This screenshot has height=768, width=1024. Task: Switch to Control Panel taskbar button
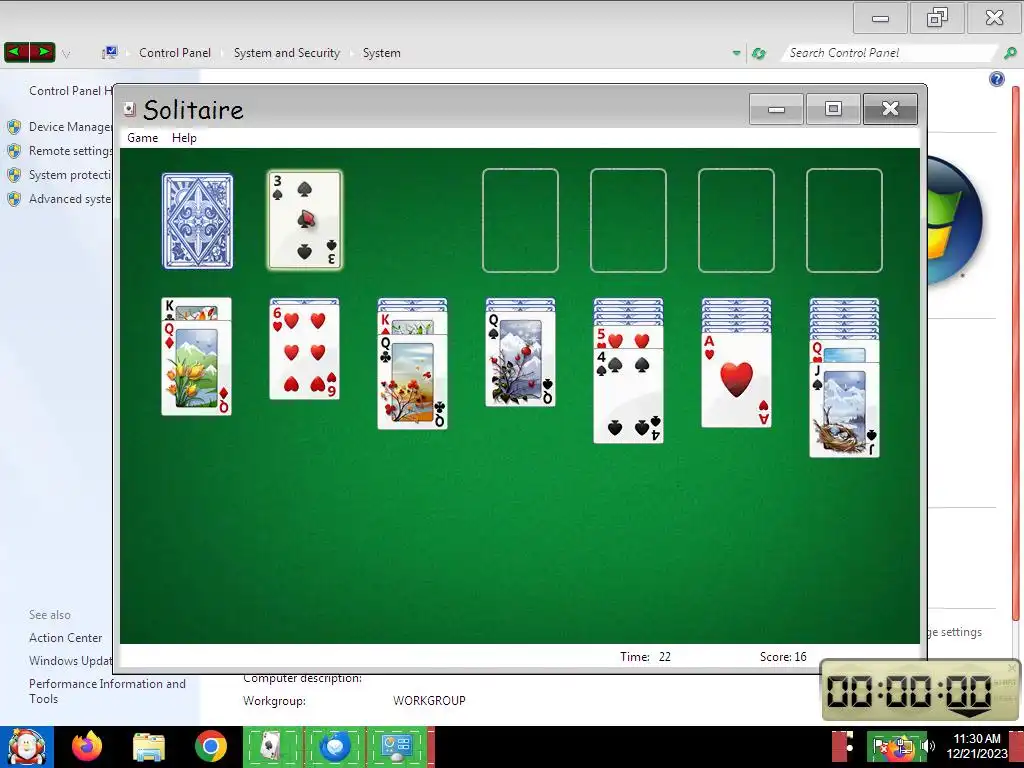[x=398, y=746]
